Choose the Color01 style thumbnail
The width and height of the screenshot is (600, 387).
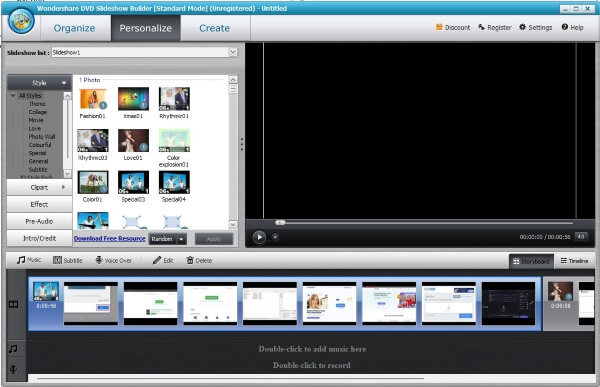pos(93,182)
